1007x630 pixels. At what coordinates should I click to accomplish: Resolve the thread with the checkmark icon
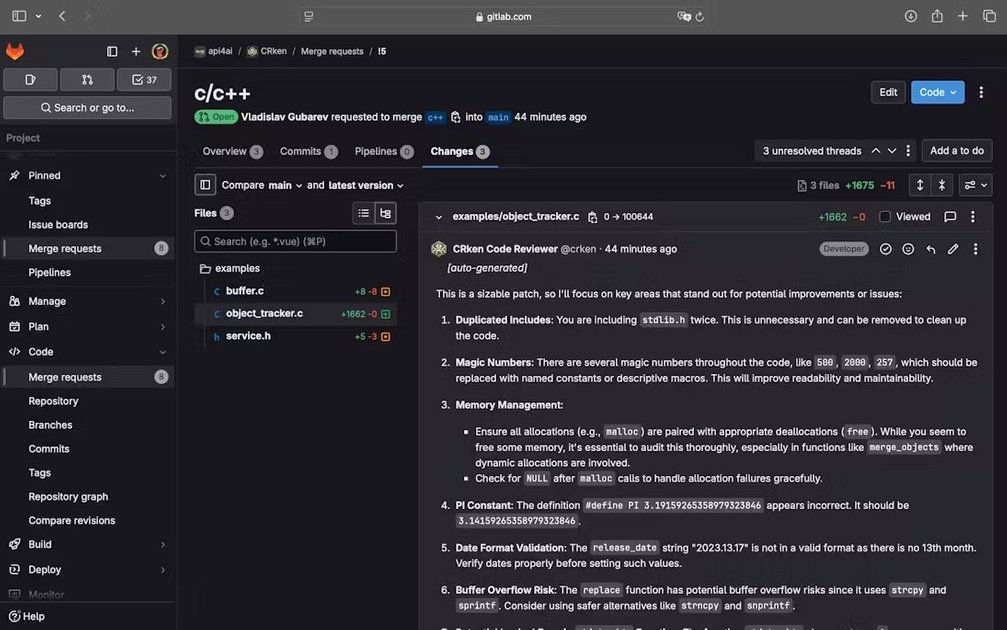(885, 248)
